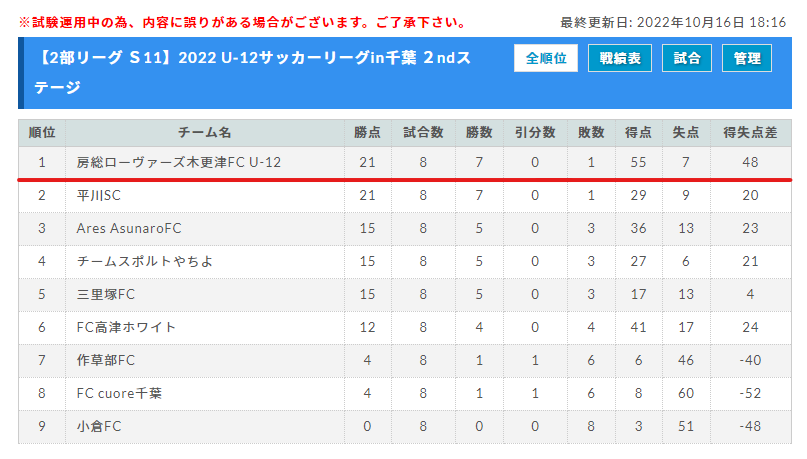Click the 試合数 column header

point(423,133)
